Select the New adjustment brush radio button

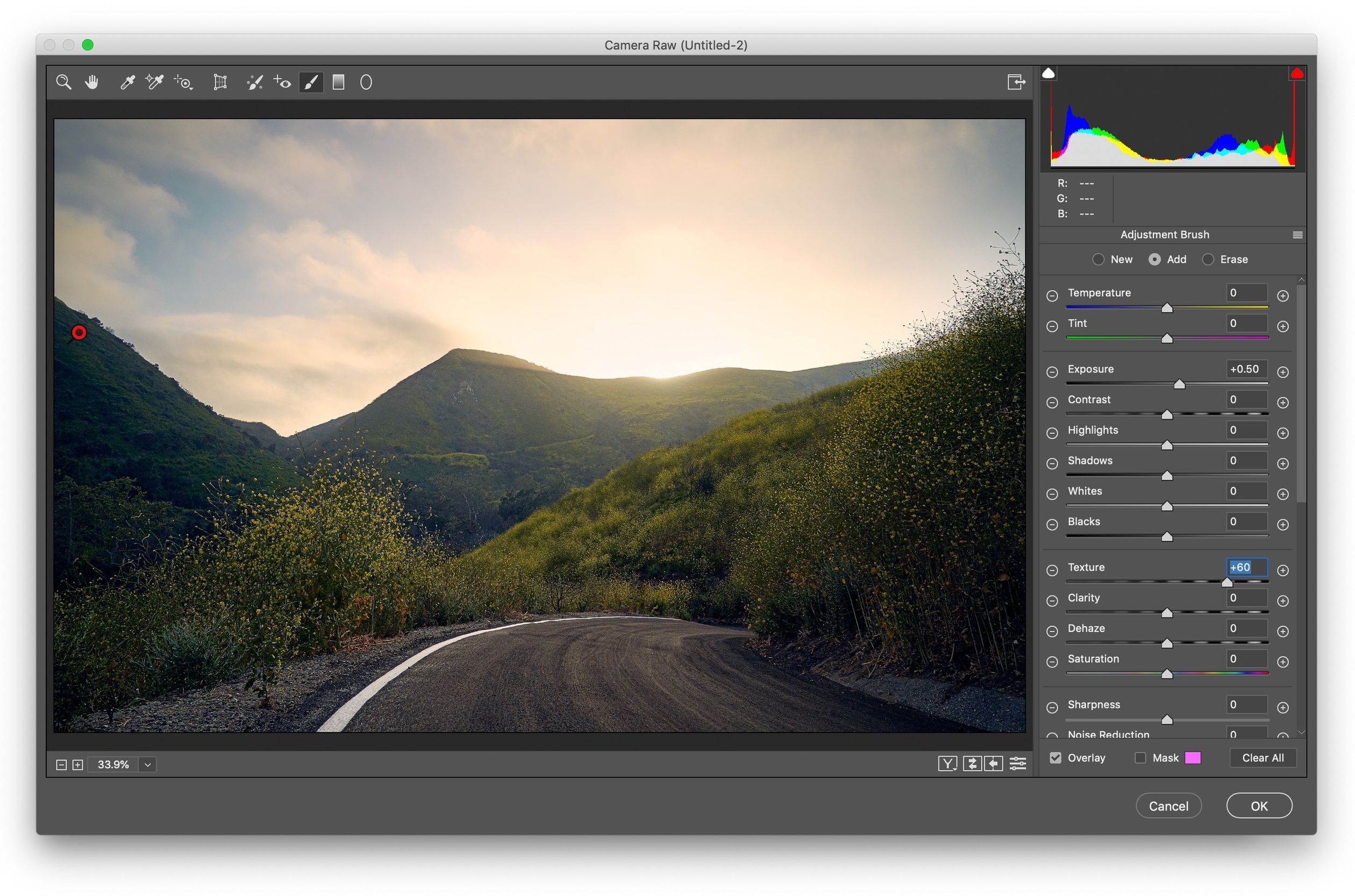1099,259
